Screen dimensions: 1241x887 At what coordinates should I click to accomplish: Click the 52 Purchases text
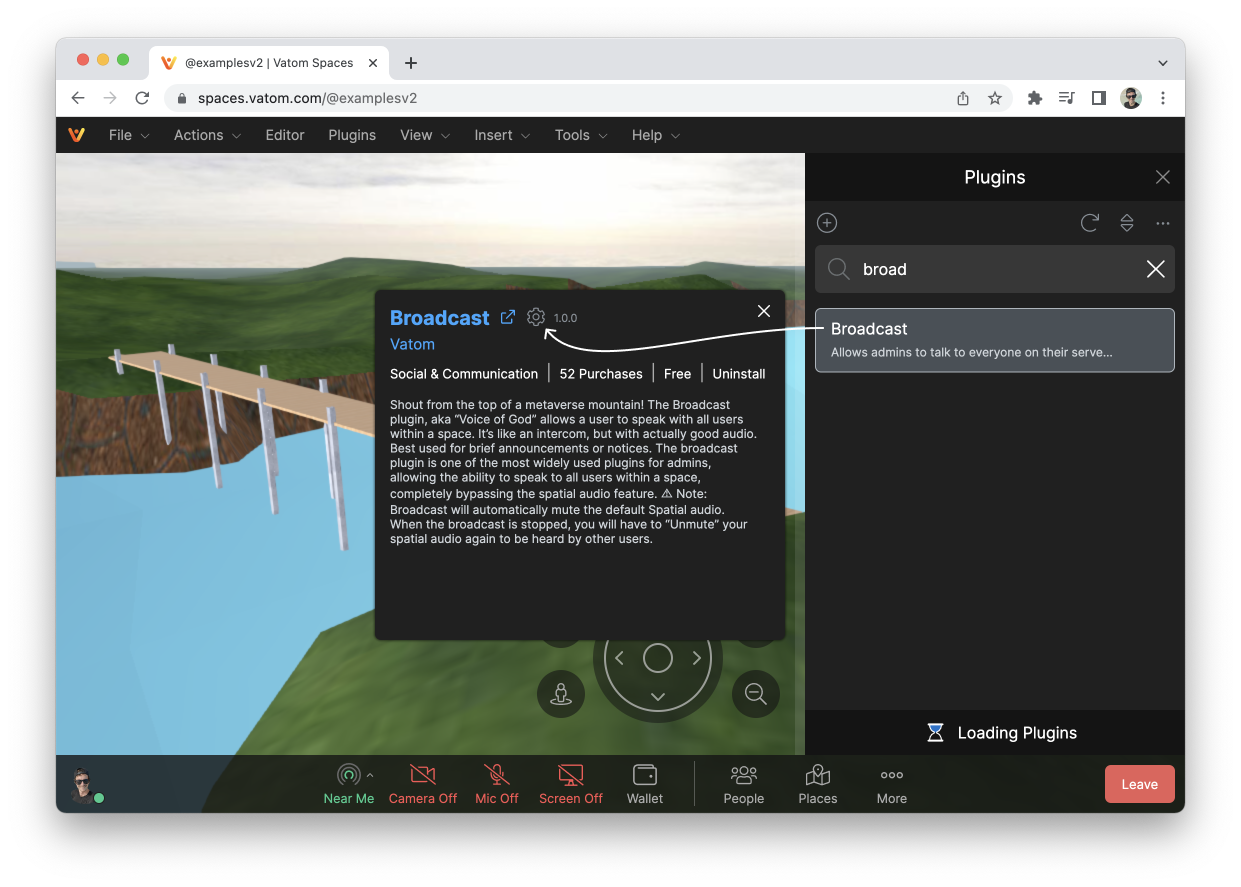click(601, 374)
